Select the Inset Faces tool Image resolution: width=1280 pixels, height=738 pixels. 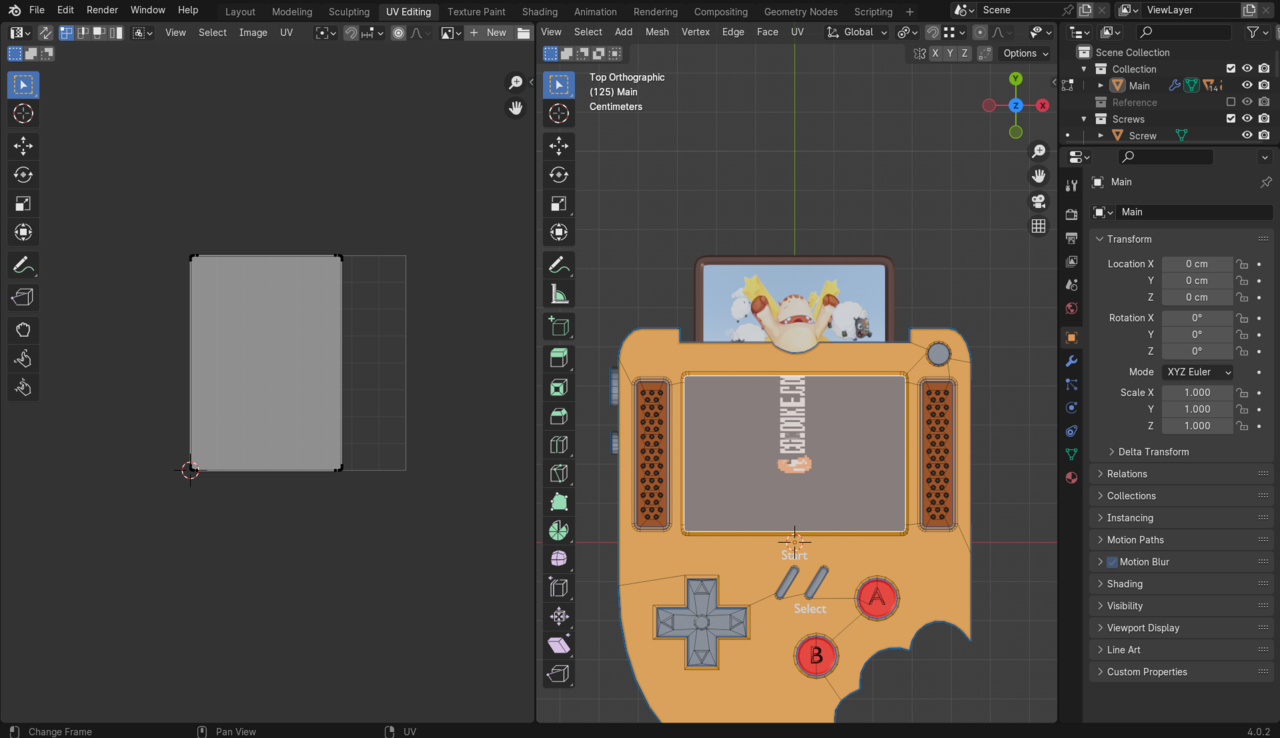[559, 387]
